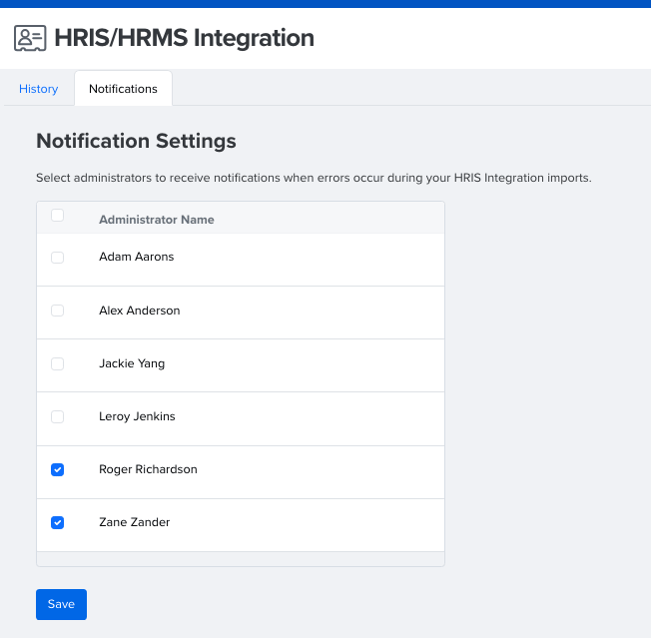
Task: Click the Alex Anderson name label
Action: pos(140,310)
